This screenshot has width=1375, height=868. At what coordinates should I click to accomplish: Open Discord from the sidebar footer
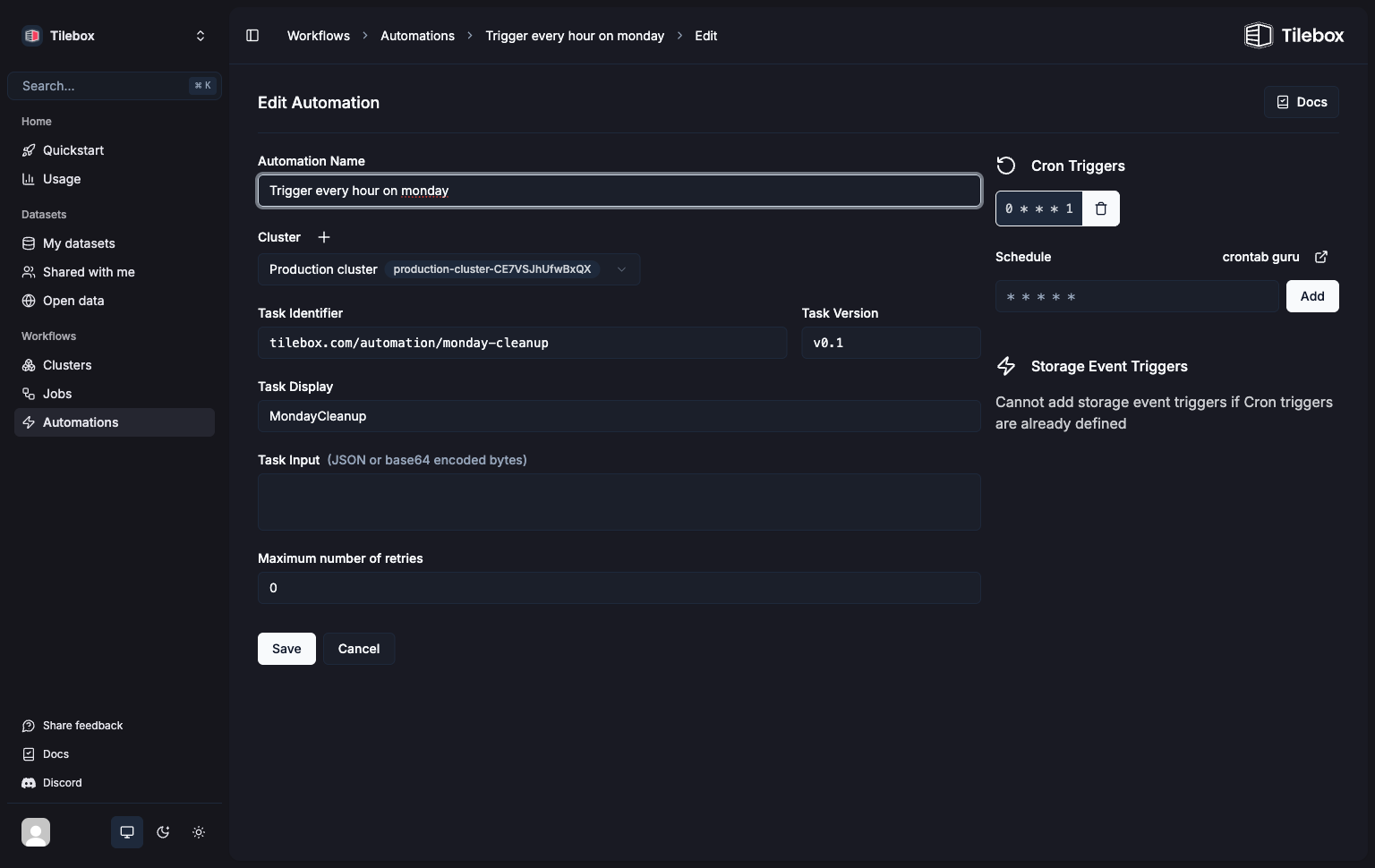(x=61, y=782)
